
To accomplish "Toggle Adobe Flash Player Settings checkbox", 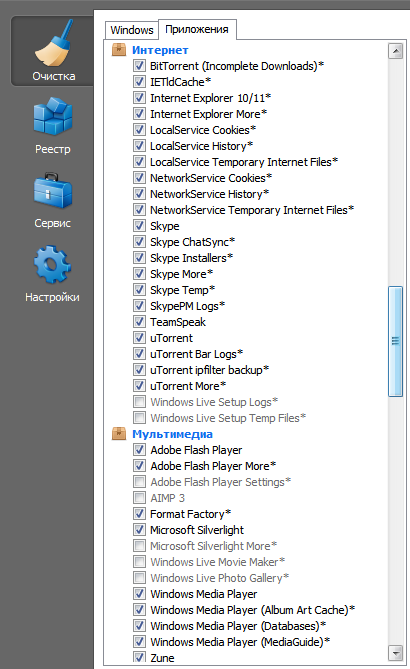I will [x=139, y=482].
